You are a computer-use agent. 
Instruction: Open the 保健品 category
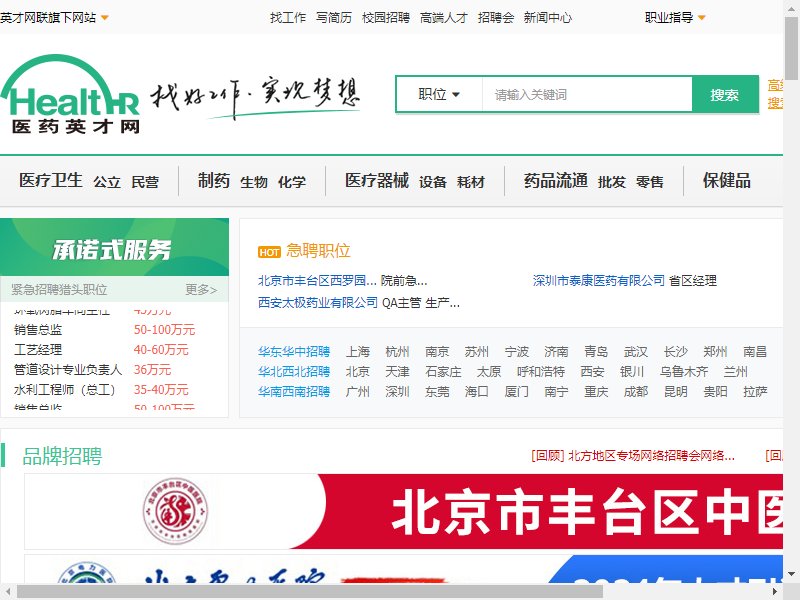point(727,180)
